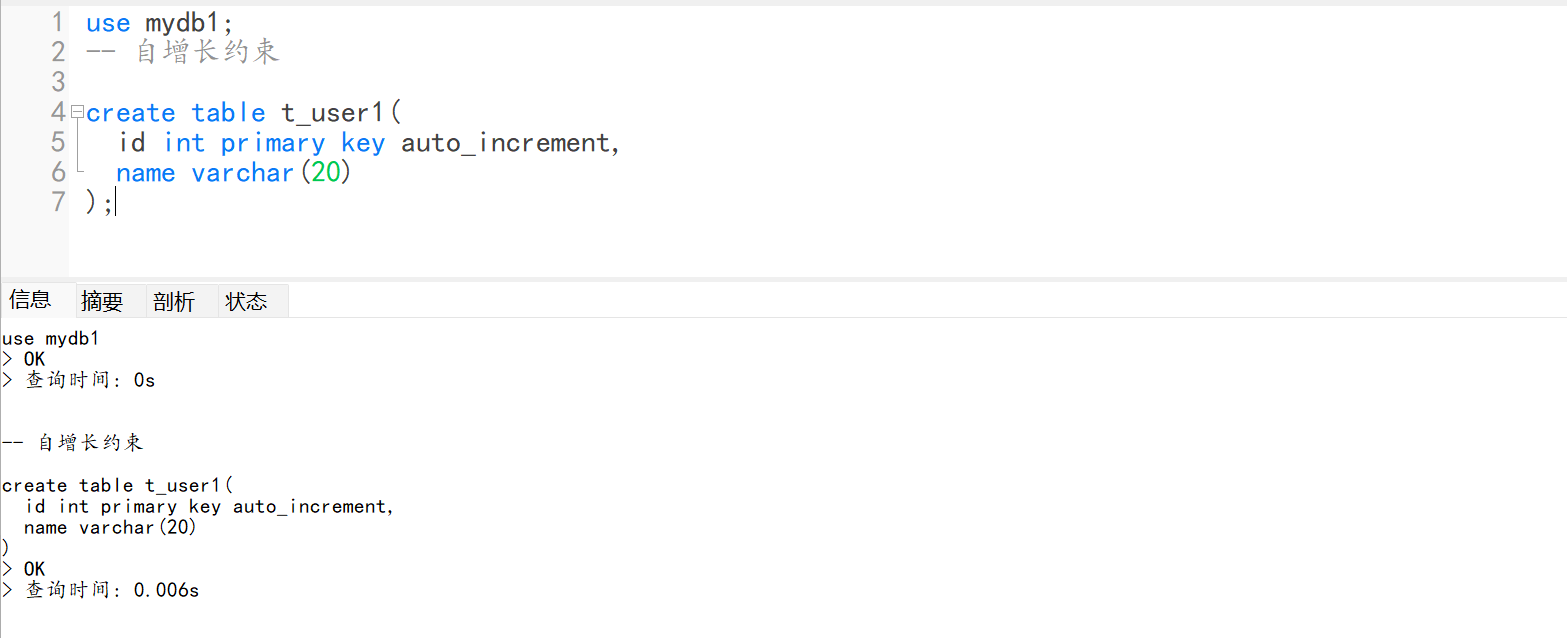Select the 信息 tab

click(31, 298)
